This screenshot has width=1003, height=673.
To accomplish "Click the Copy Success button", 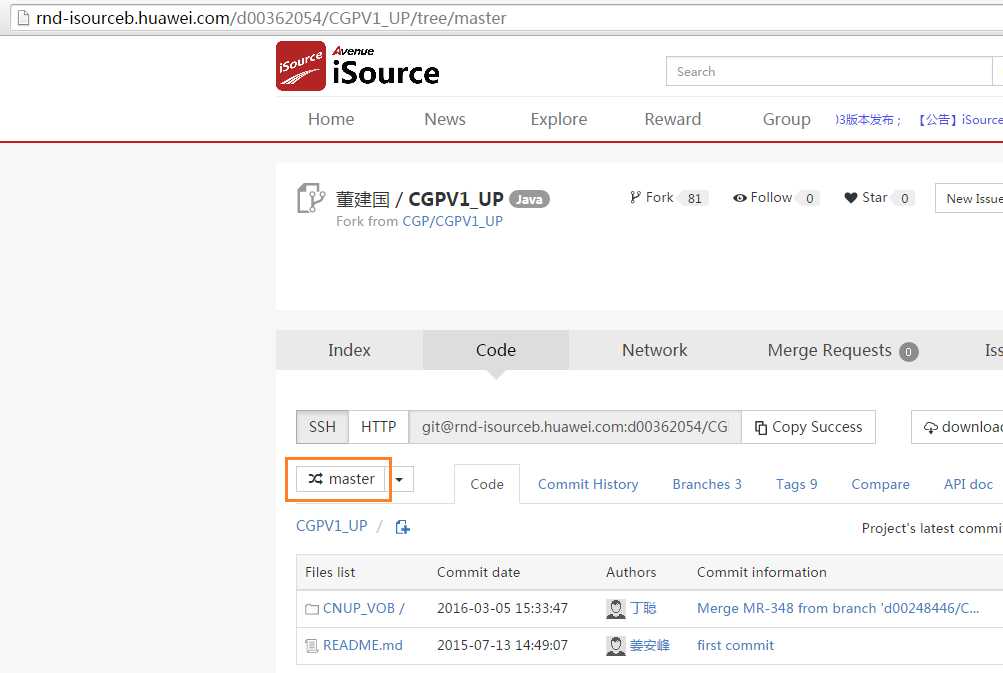I will 809,427.
